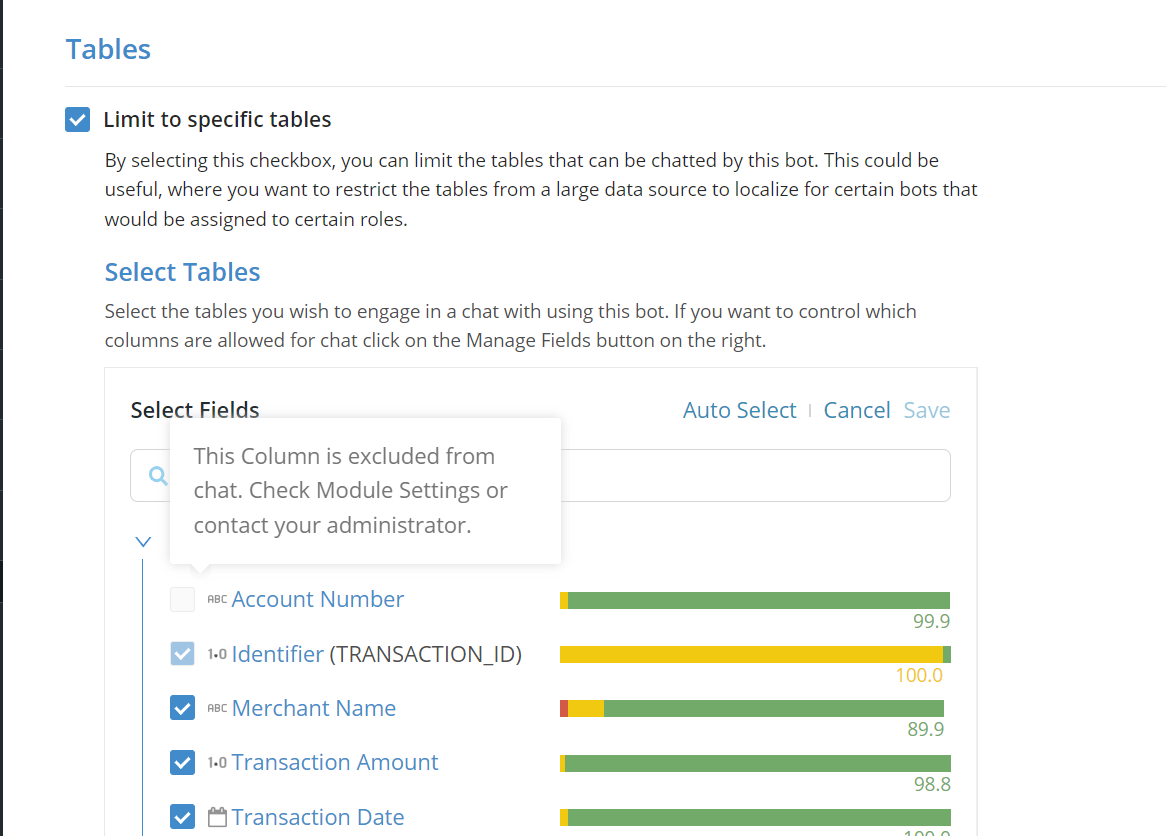Open the Transaction Amount field
The width and height of the screenshot is (1166, 836).
pos(335,762)
